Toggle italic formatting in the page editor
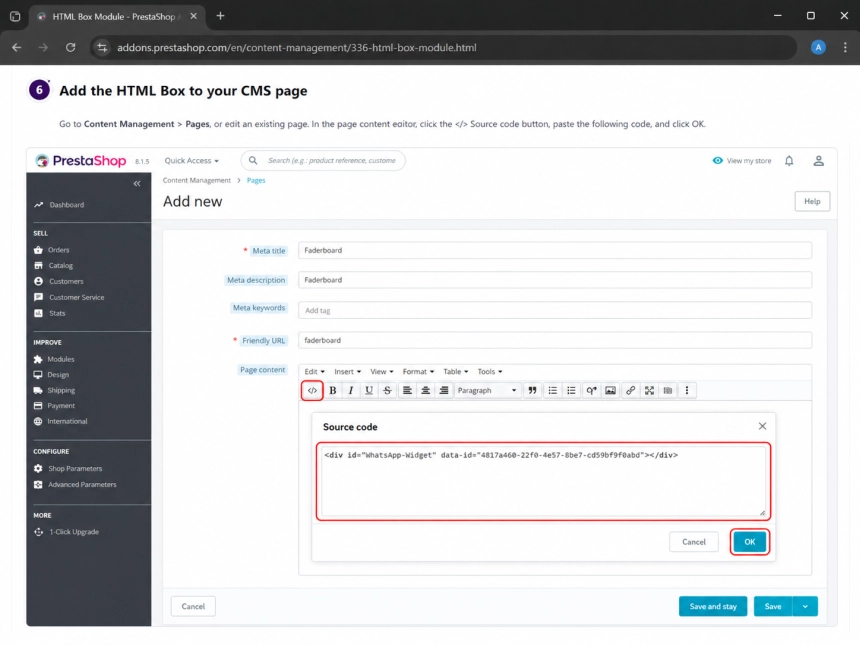 (x=350, y=391)
